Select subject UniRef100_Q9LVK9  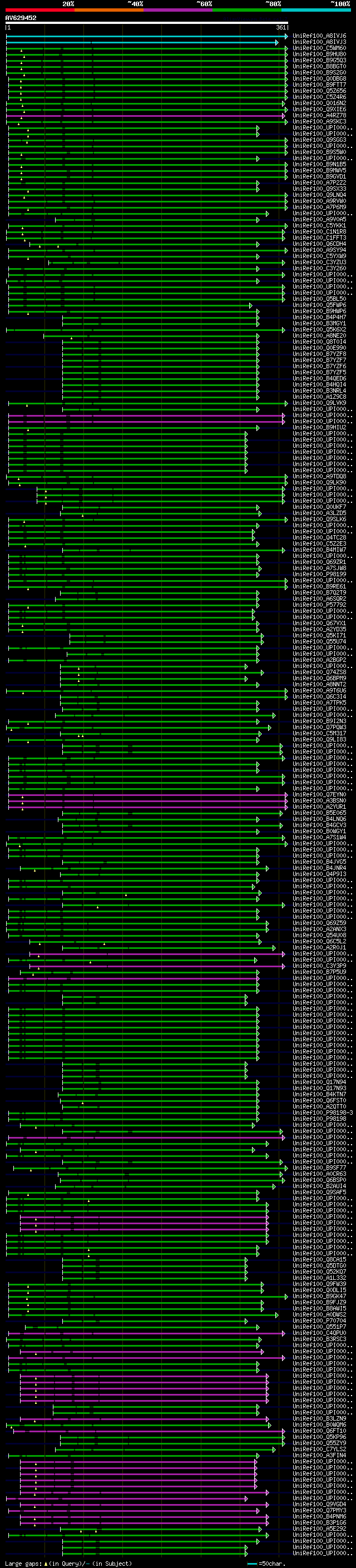319,403
